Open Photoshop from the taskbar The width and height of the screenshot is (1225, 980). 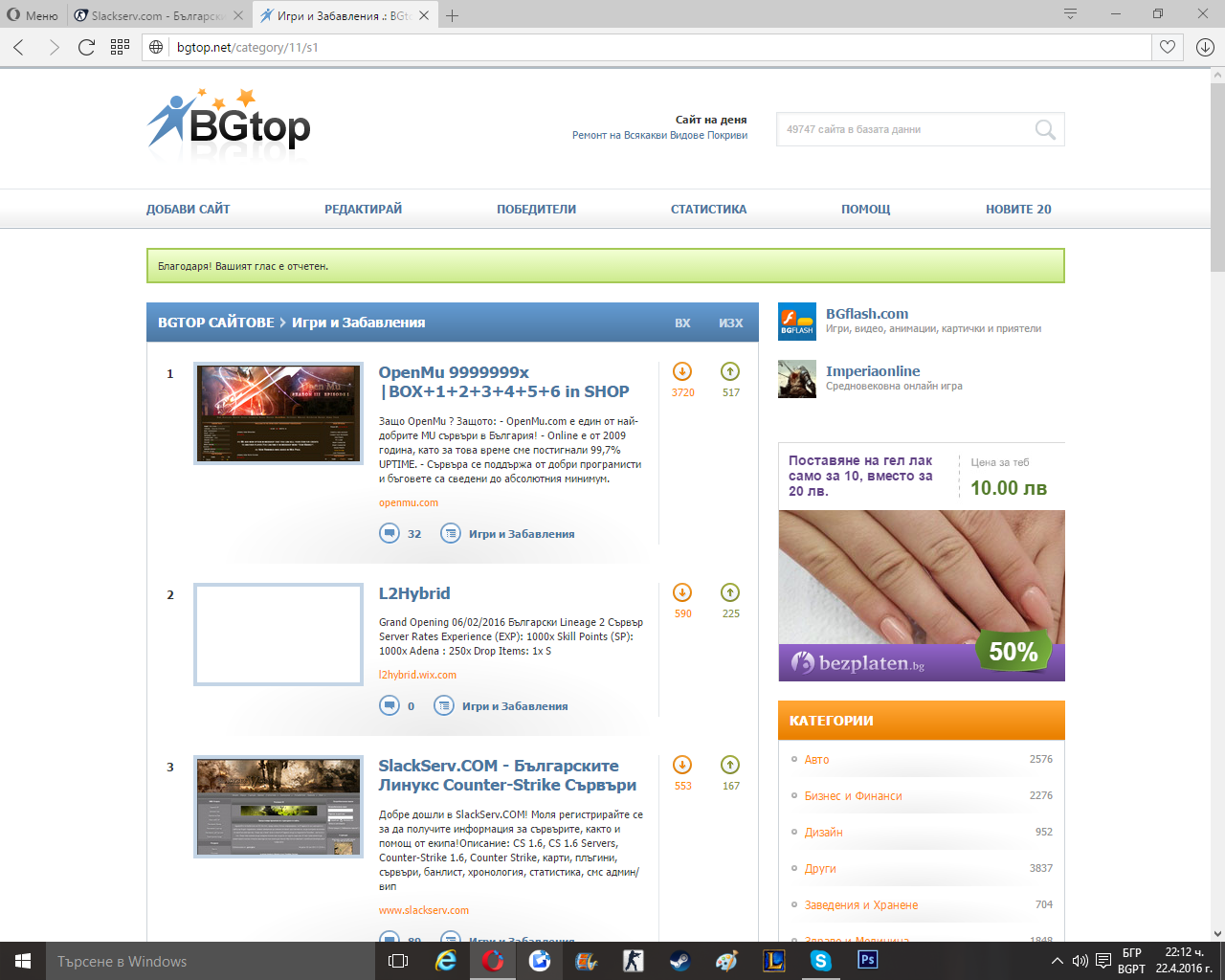(x=867, y=961)
